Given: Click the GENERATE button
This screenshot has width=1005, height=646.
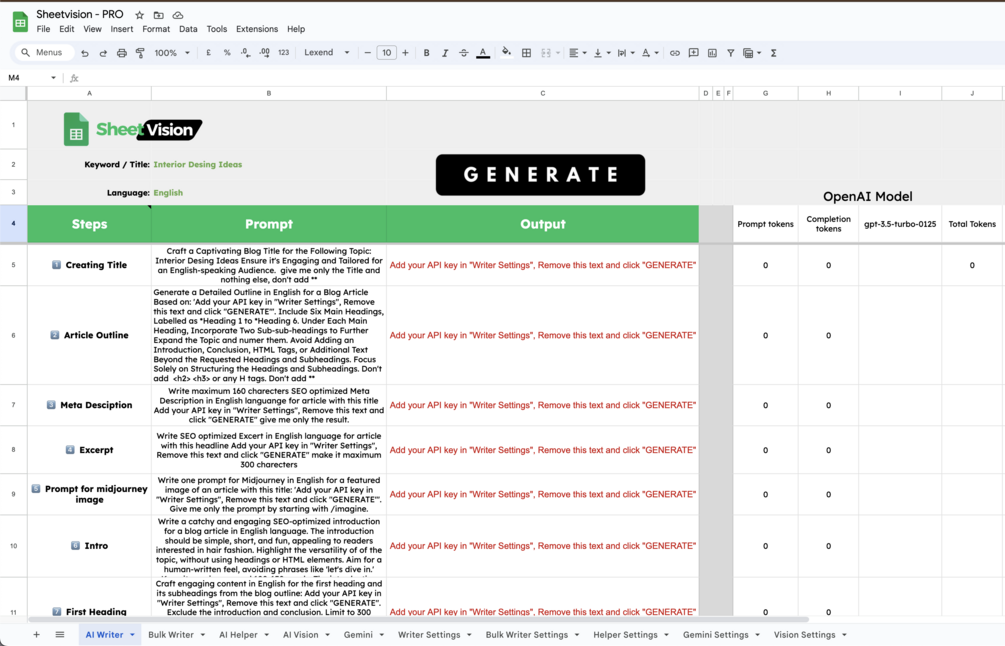Looking at the screenshot, I should pyautogui.click(x=540, y=174).
